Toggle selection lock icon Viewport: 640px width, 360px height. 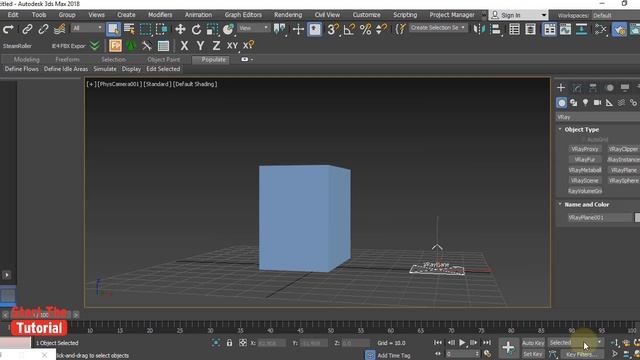[x=229, y=343]
